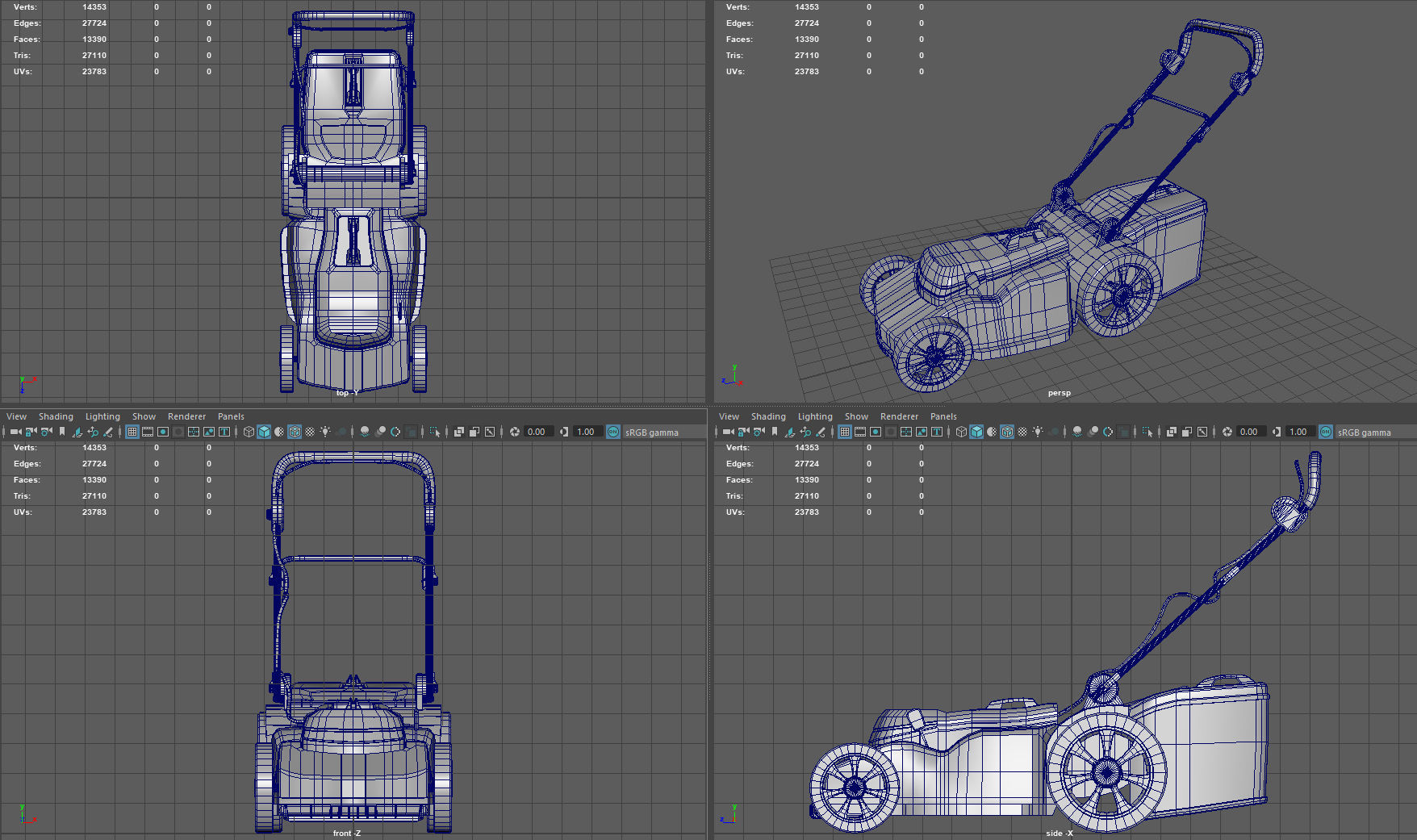Click Safe Action icon in front panel toolbar
The width and height of the screenshot is (1417, 840).
coord(209,432)
